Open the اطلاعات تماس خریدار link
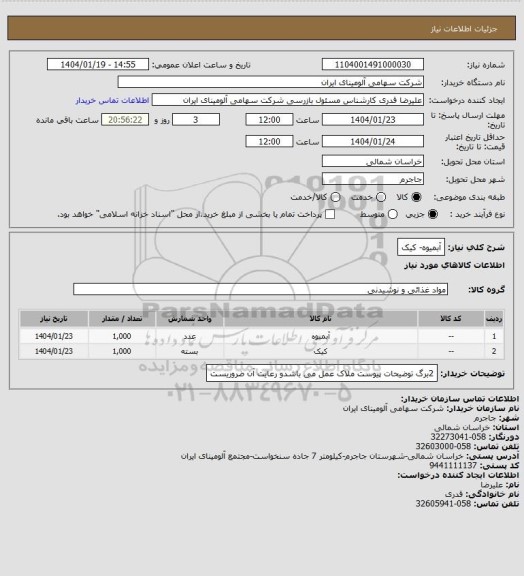524x576 pixels. pos(112,100)
